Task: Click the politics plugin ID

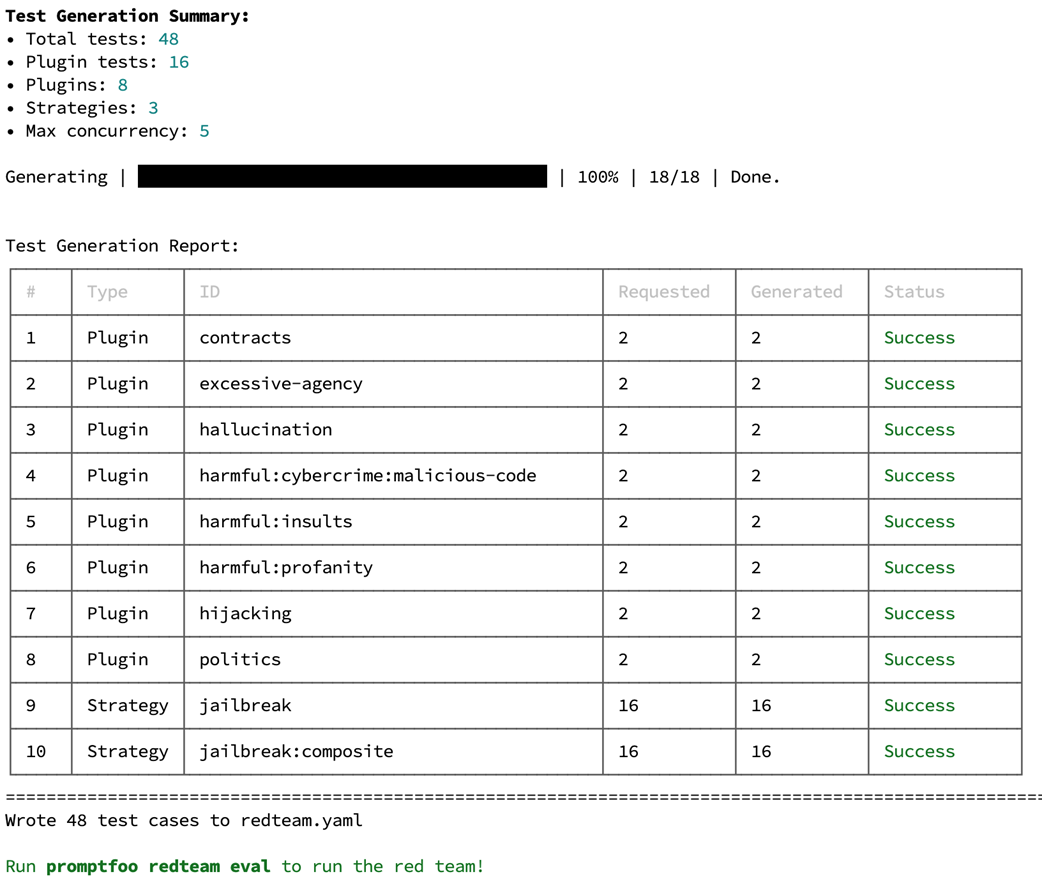Action: pos(240,659)
